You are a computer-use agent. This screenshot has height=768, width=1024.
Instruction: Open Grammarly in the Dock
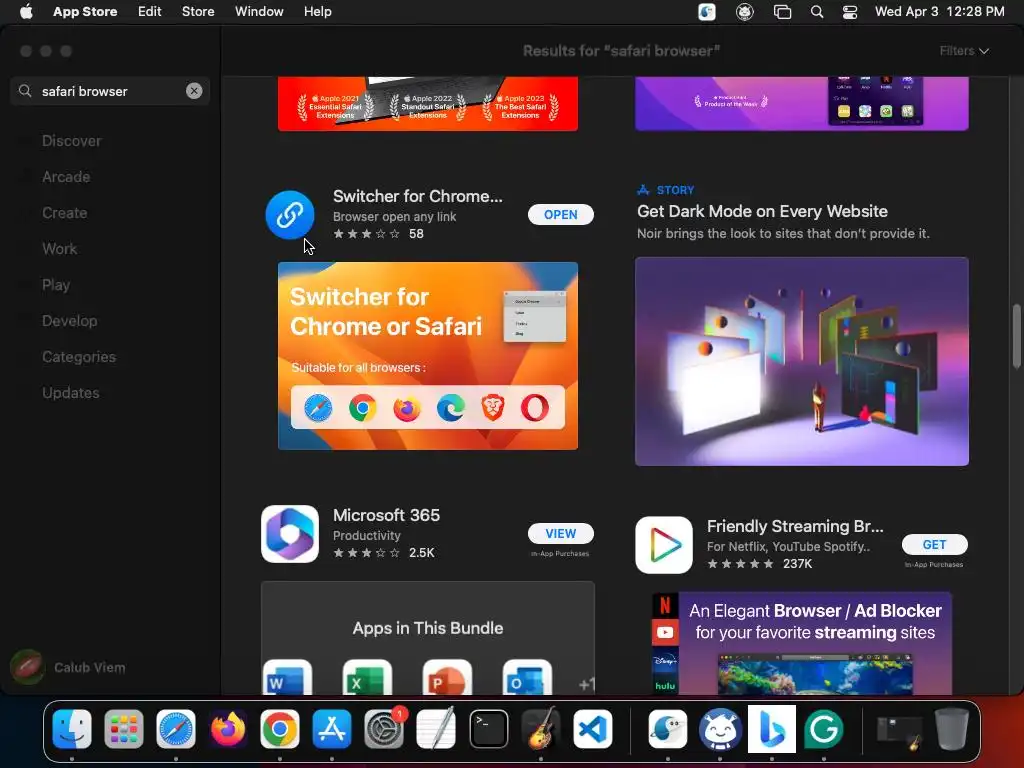tap(824, 729)
